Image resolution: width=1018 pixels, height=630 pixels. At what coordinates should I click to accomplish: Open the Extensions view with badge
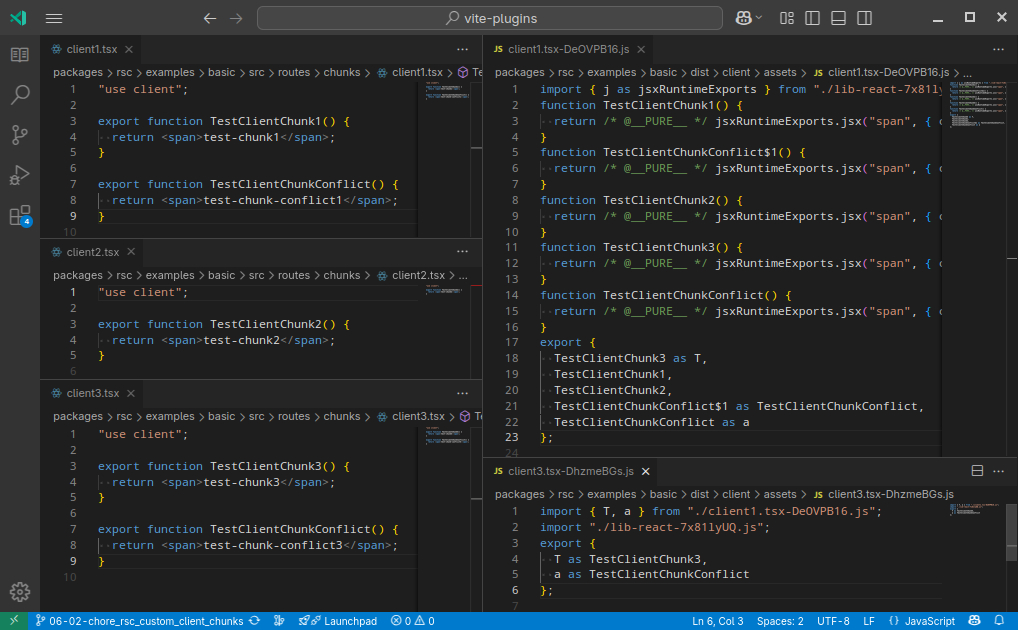pos(20,215)
